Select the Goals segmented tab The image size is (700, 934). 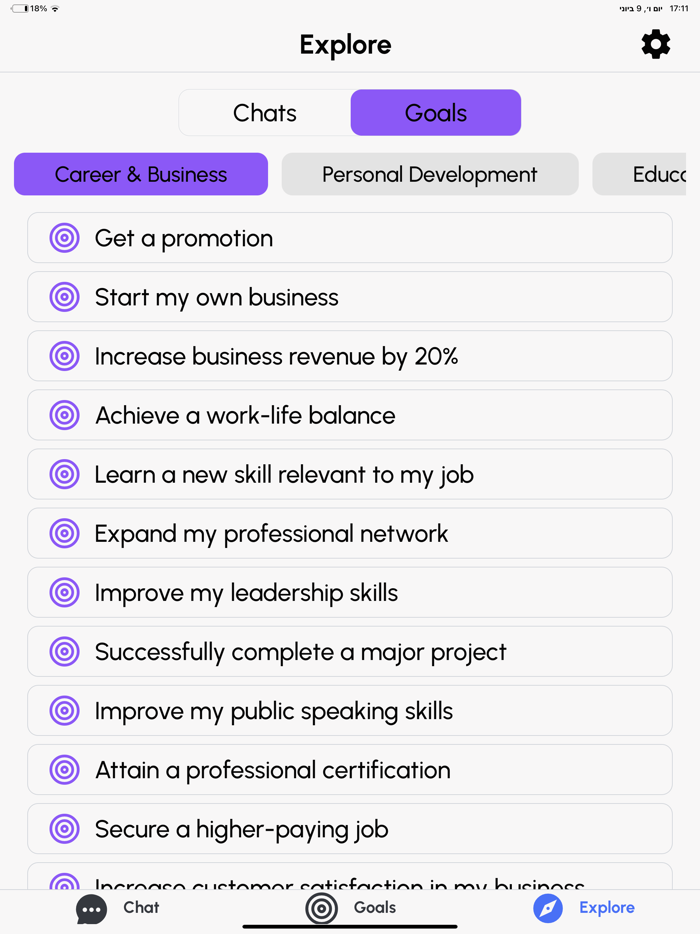435,112
